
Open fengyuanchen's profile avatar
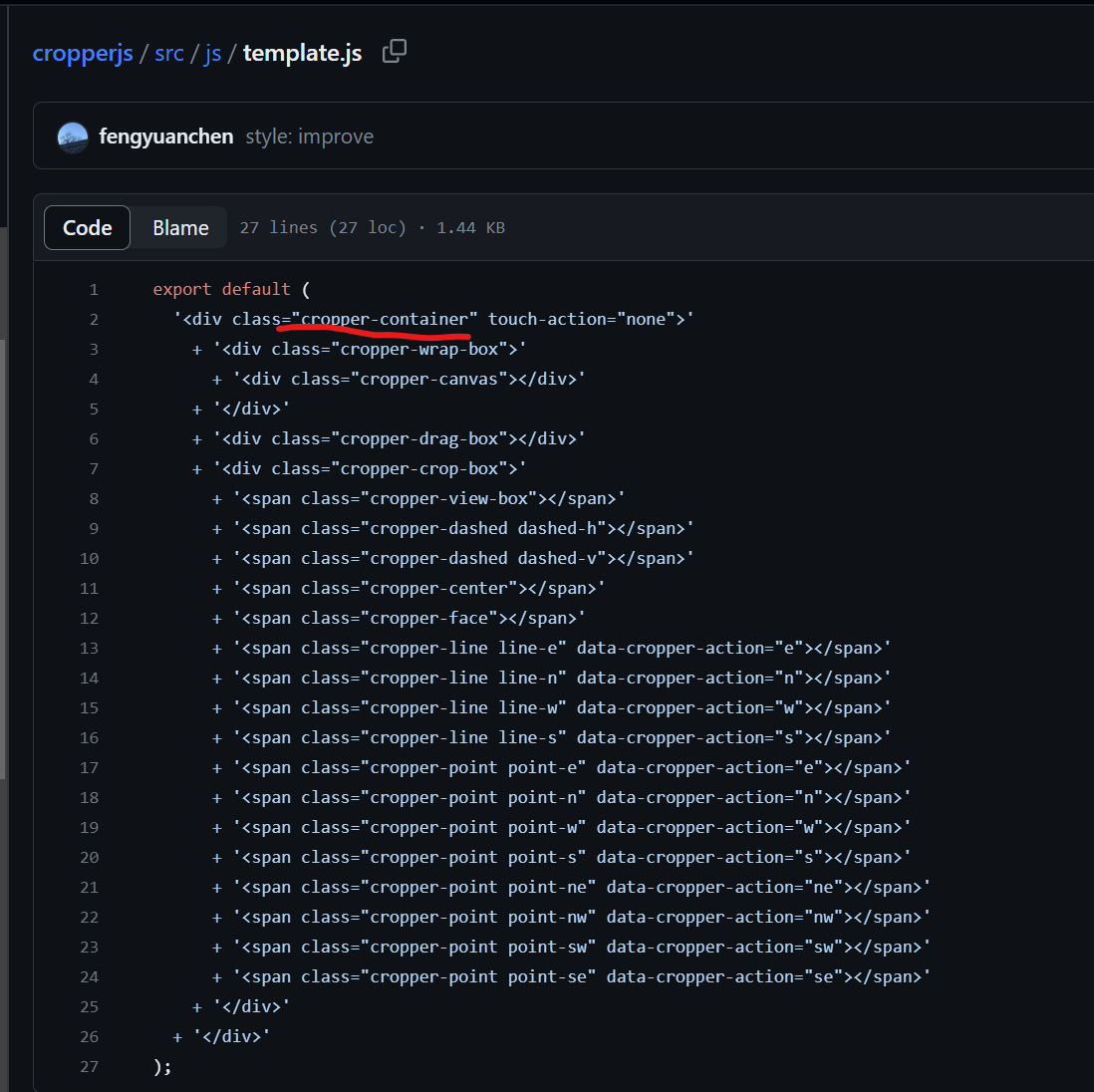click(x=71, y=136)
